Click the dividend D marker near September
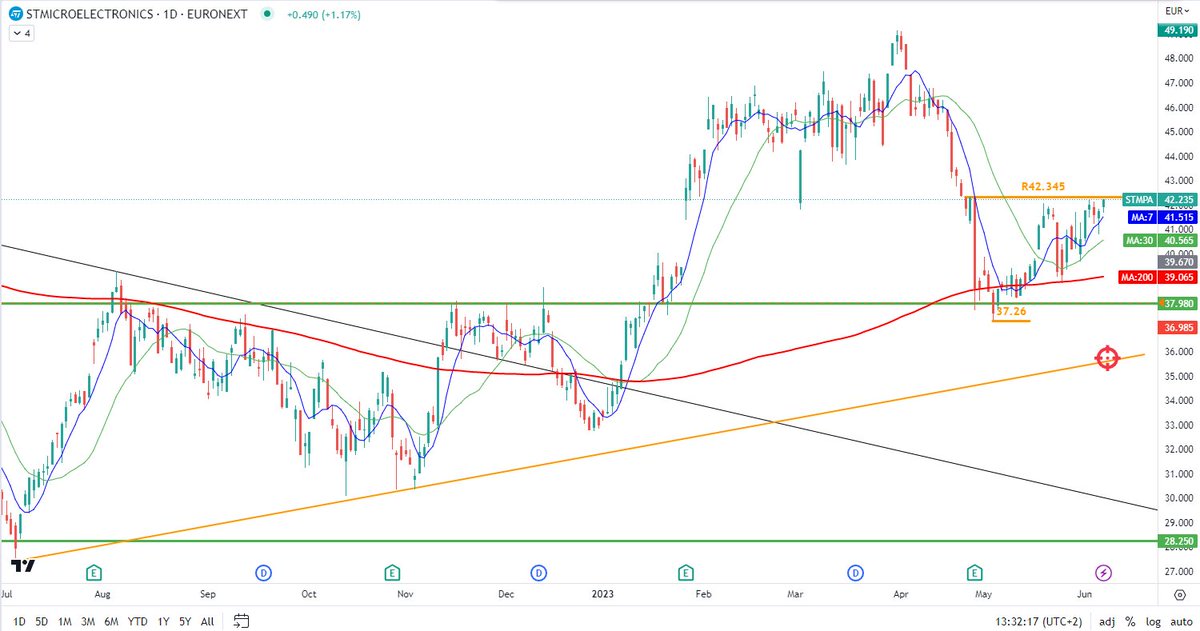This screenshot has height=631, width=1200. 264,573
